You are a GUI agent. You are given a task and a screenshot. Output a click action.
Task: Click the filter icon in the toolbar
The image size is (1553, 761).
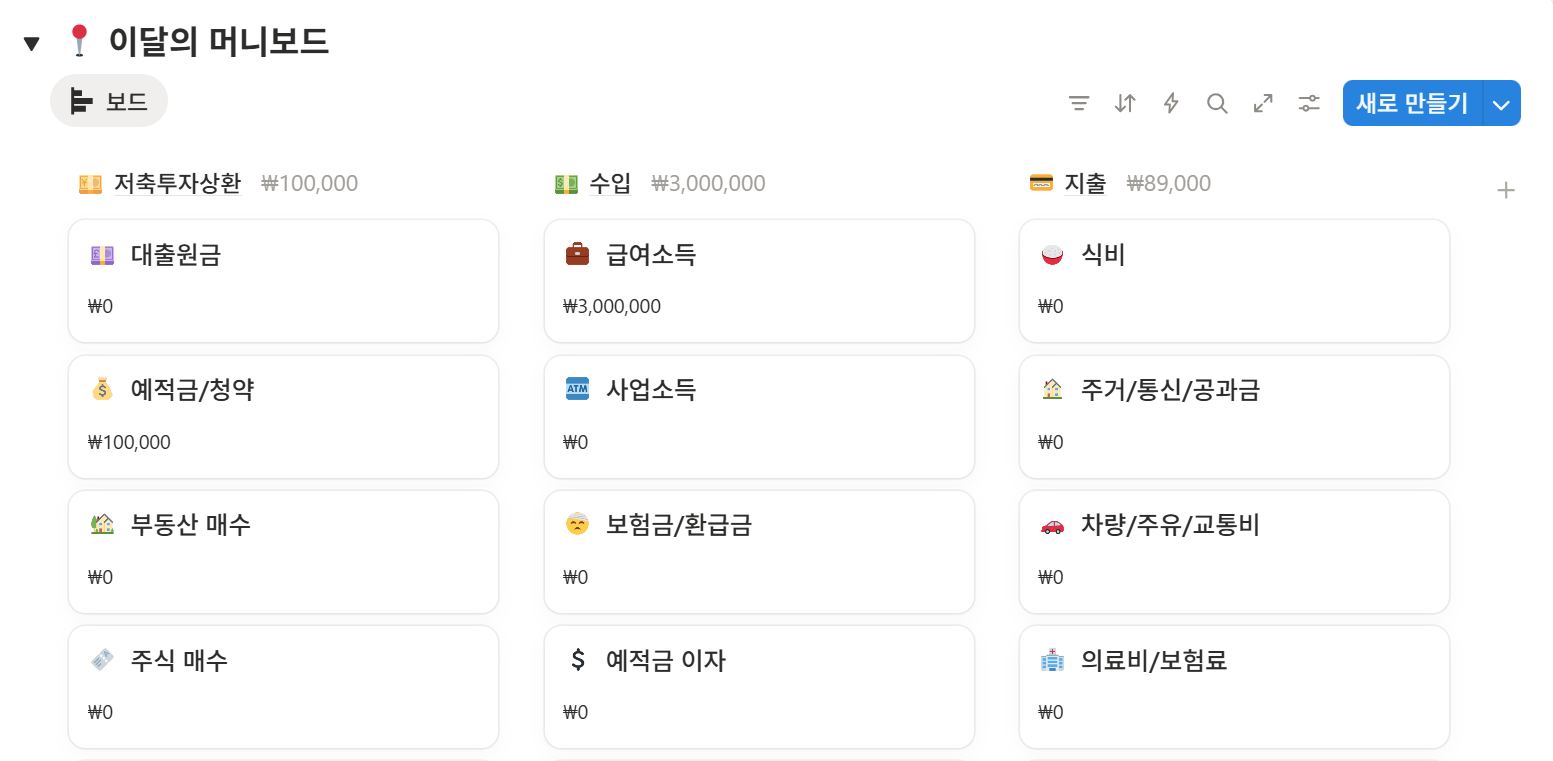[1078, 103]
